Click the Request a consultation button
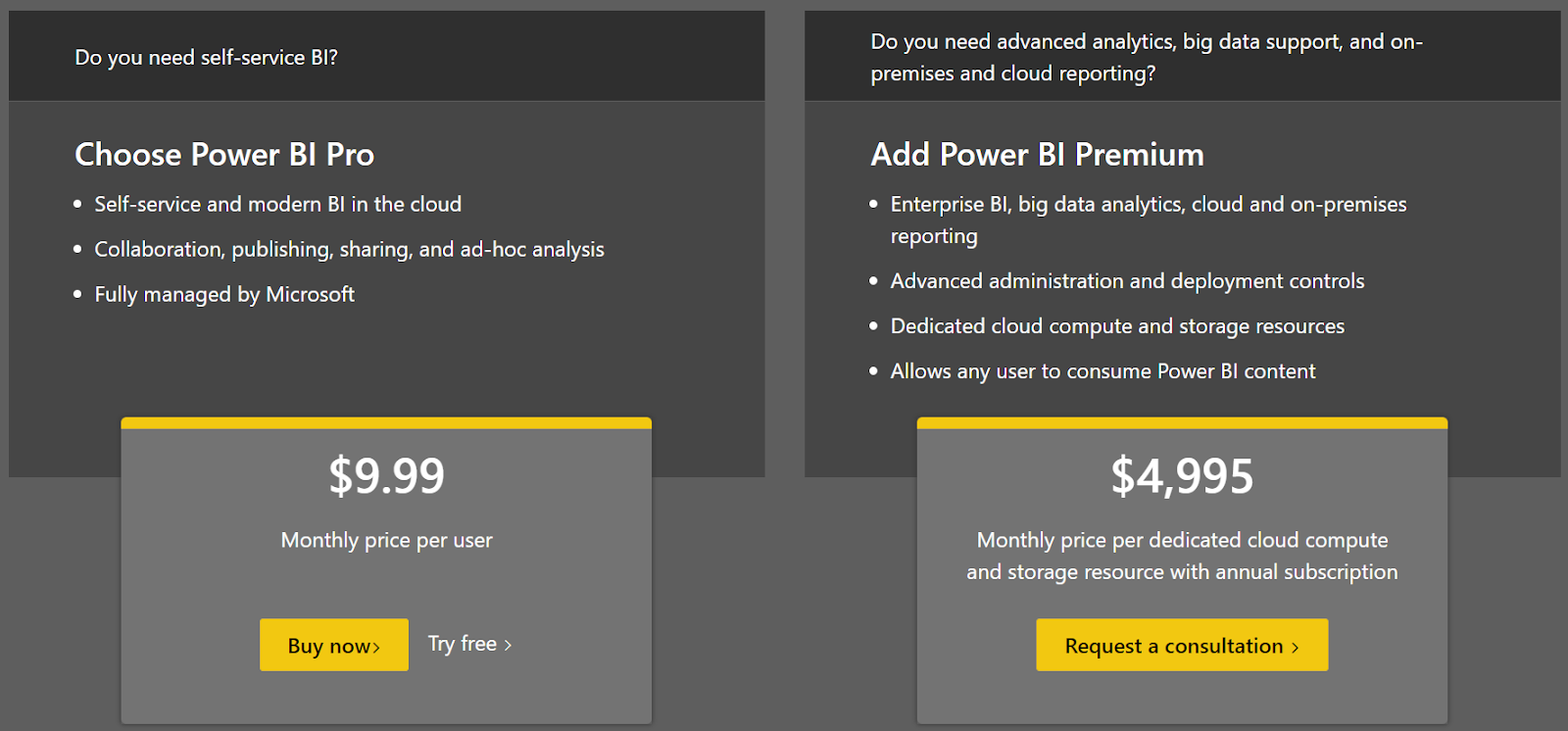Viewport: 1568px width, 731px height. pyautogui.click(x=1180, y=645)
